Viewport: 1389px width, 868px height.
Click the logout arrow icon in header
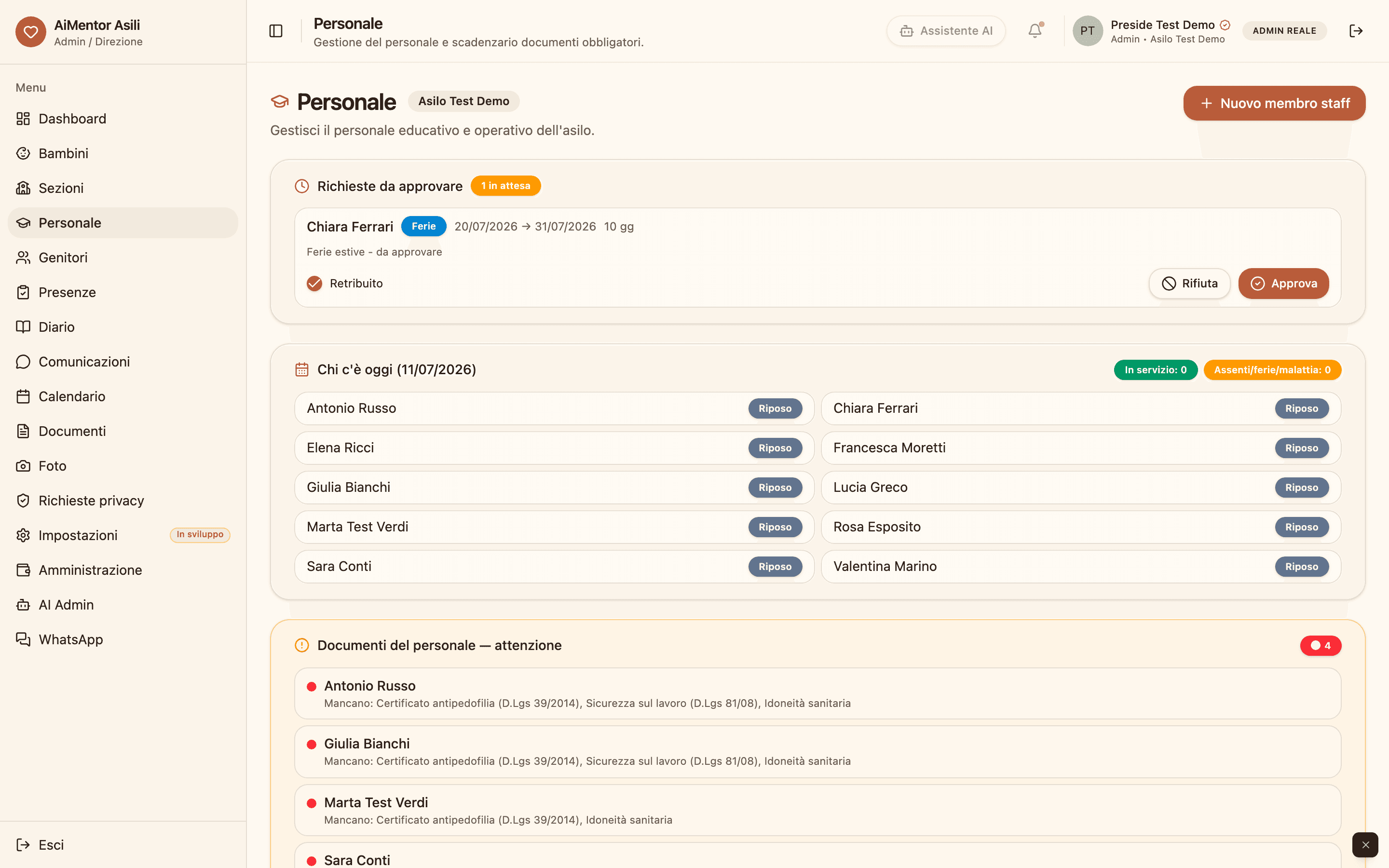click(x=1356, y=31)
